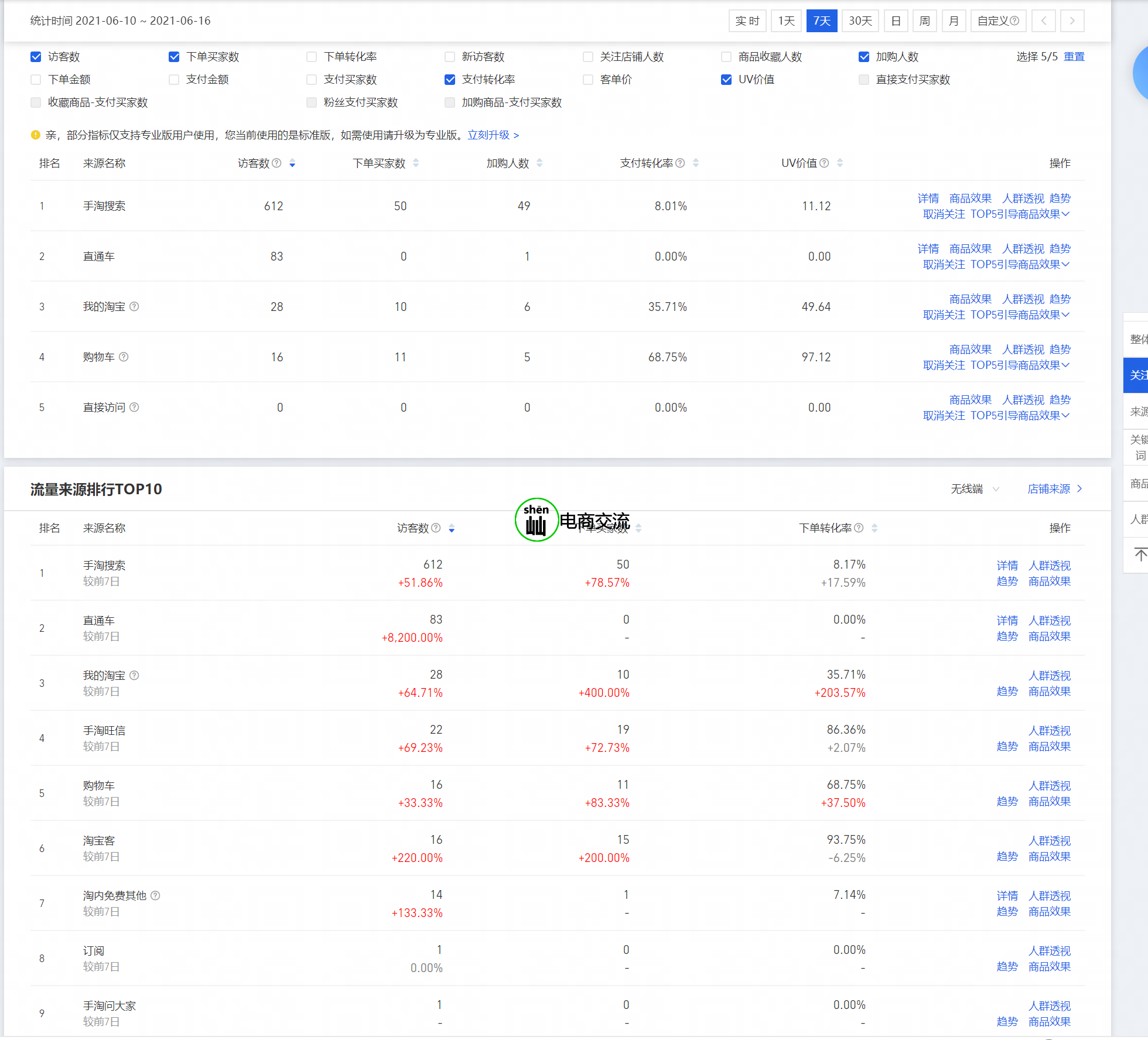Click back-to-top arrow in right sidebar
This screenshot has width=1148, height=1040.
[x=1140, y=555]
